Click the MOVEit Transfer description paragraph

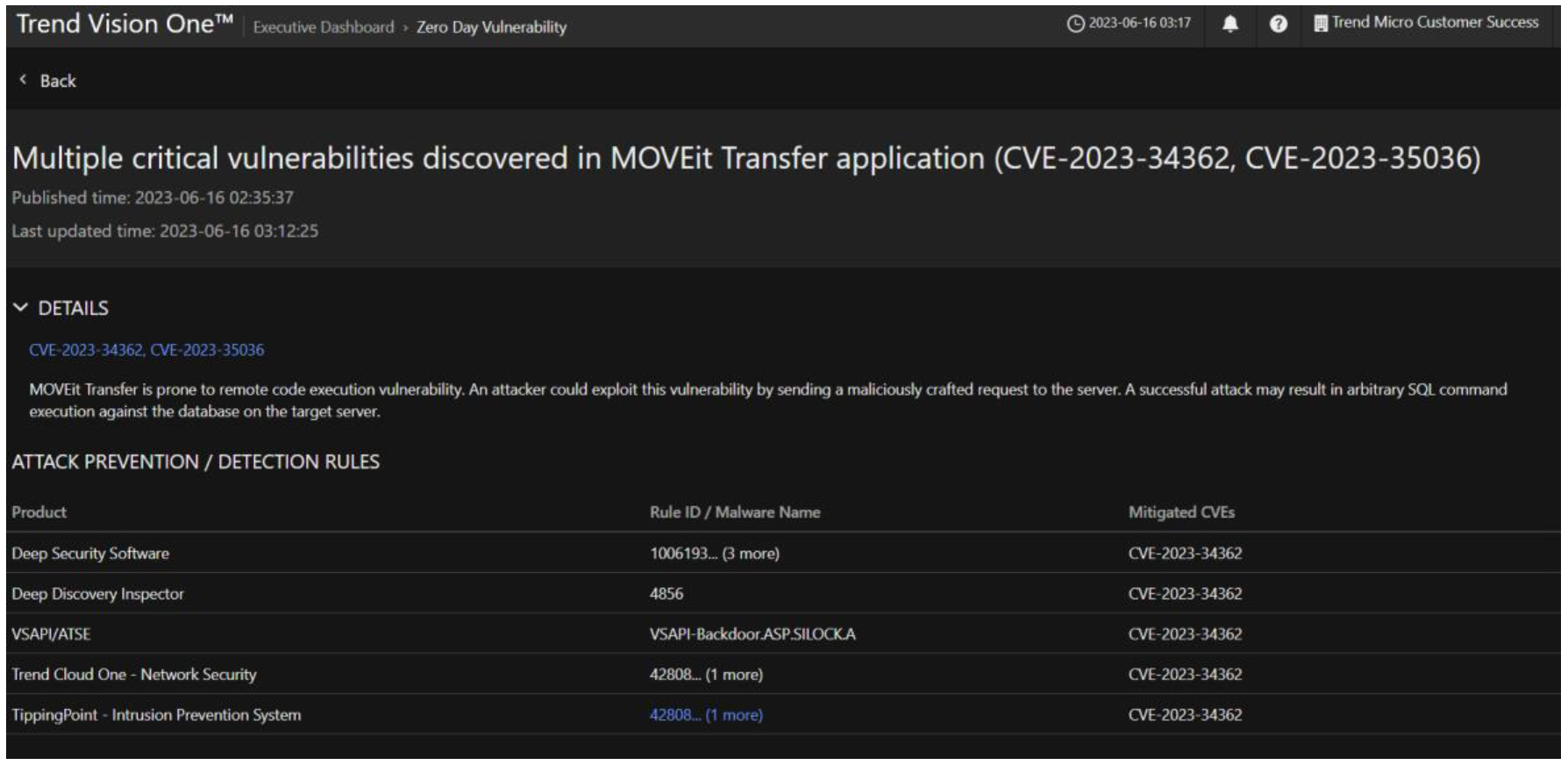[768, 400]
